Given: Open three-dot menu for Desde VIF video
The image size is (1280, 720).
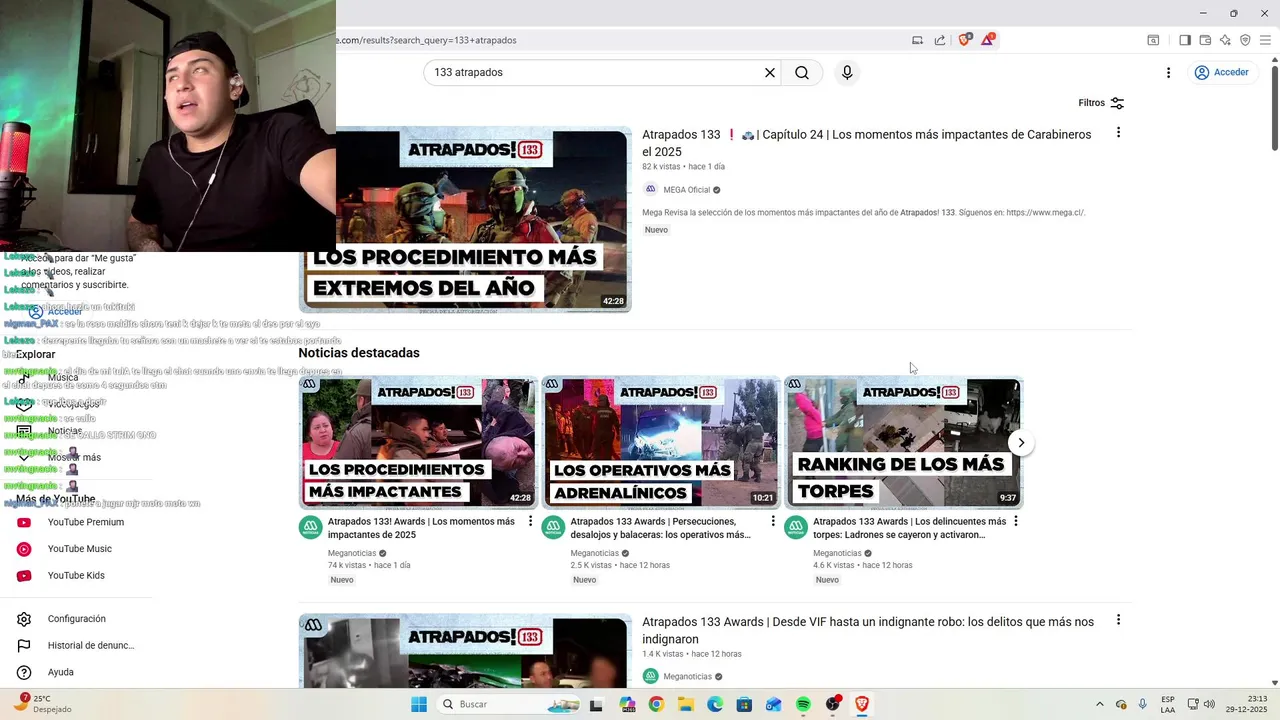Looking at the screenshot, I should tap(1118, 620).
